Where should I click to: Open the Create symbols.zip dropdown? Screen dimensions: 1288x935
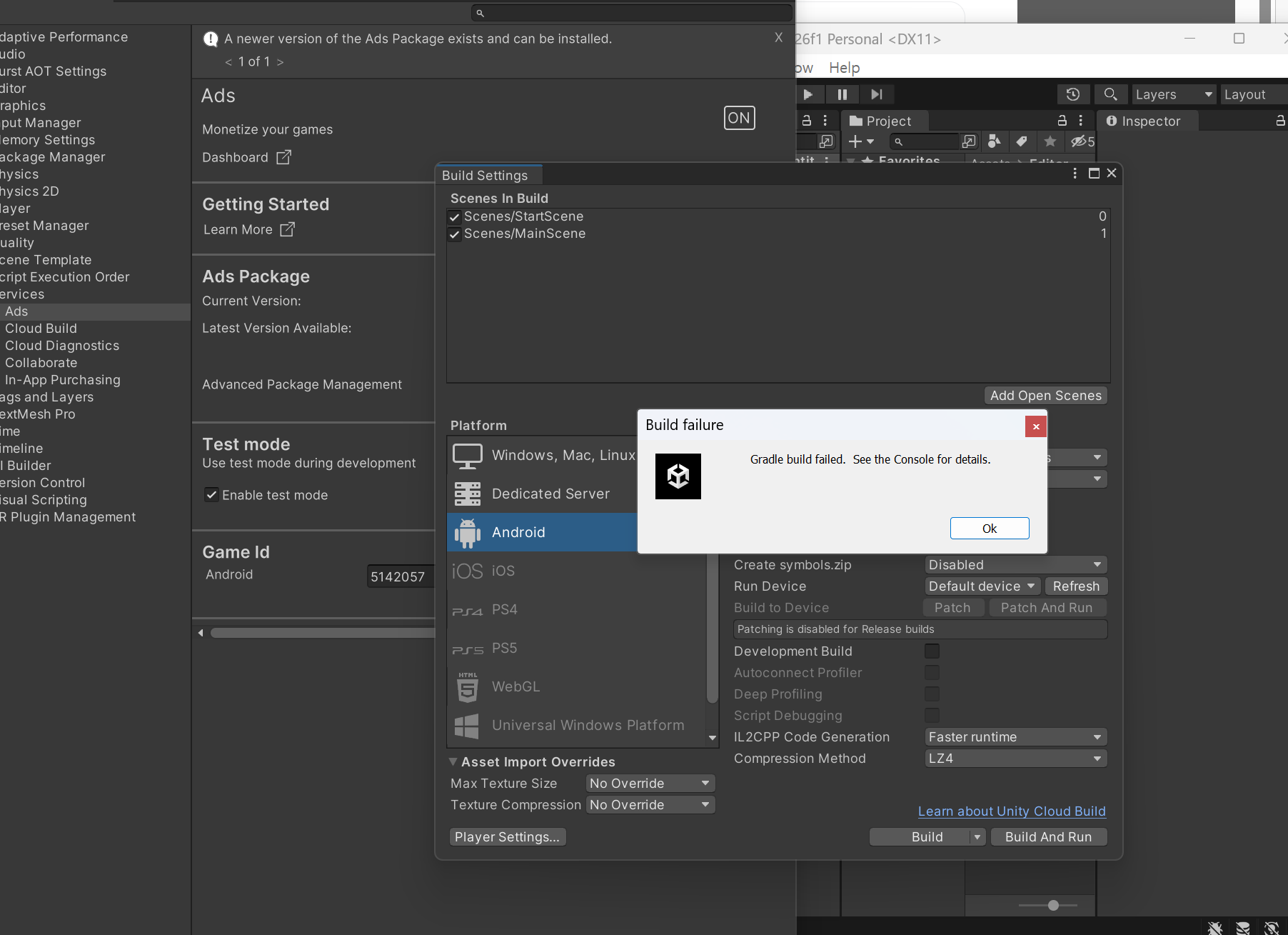pos(1015,565)
